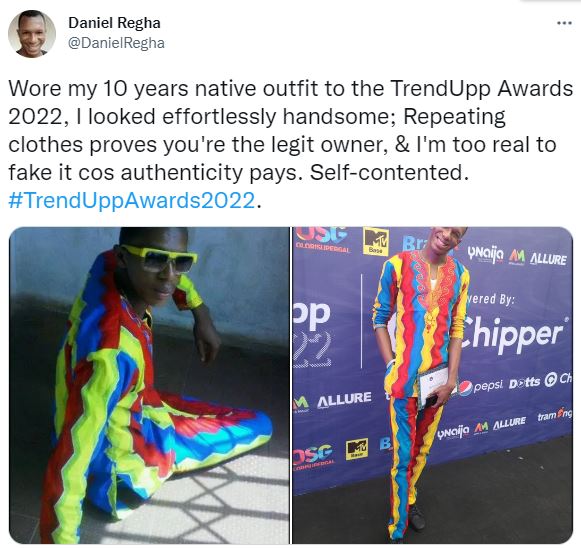Click the YNaija logo next to the smiling face
Viewport: 581px width, 548px height.
[x=485, y=253]
